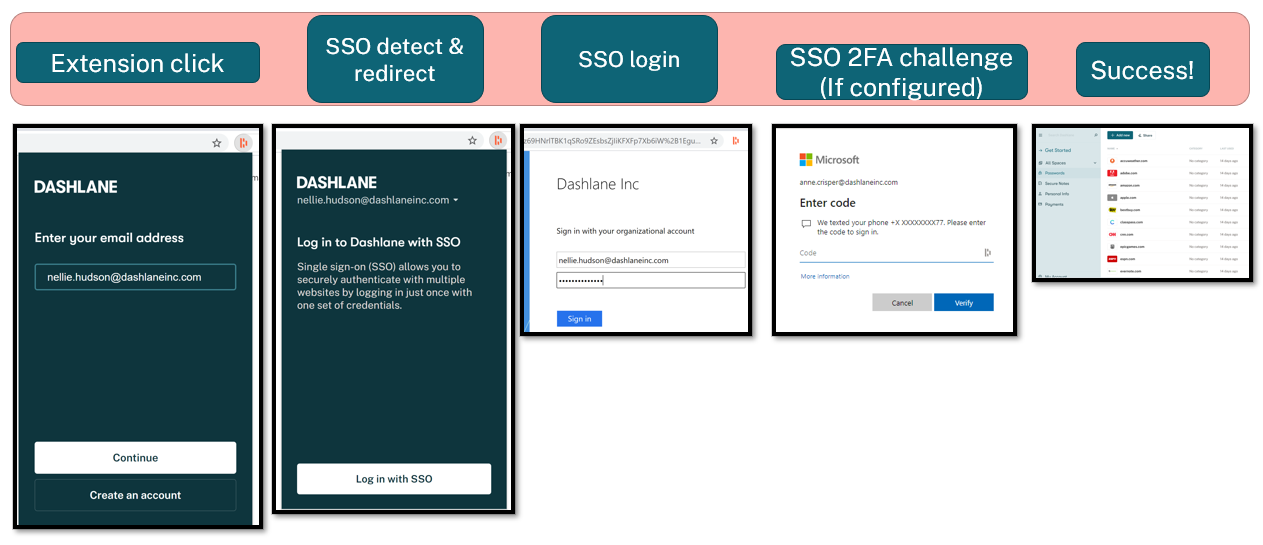Click the Code input field
This screenshot has height=545, width=1263.
(x=896, y=253)
